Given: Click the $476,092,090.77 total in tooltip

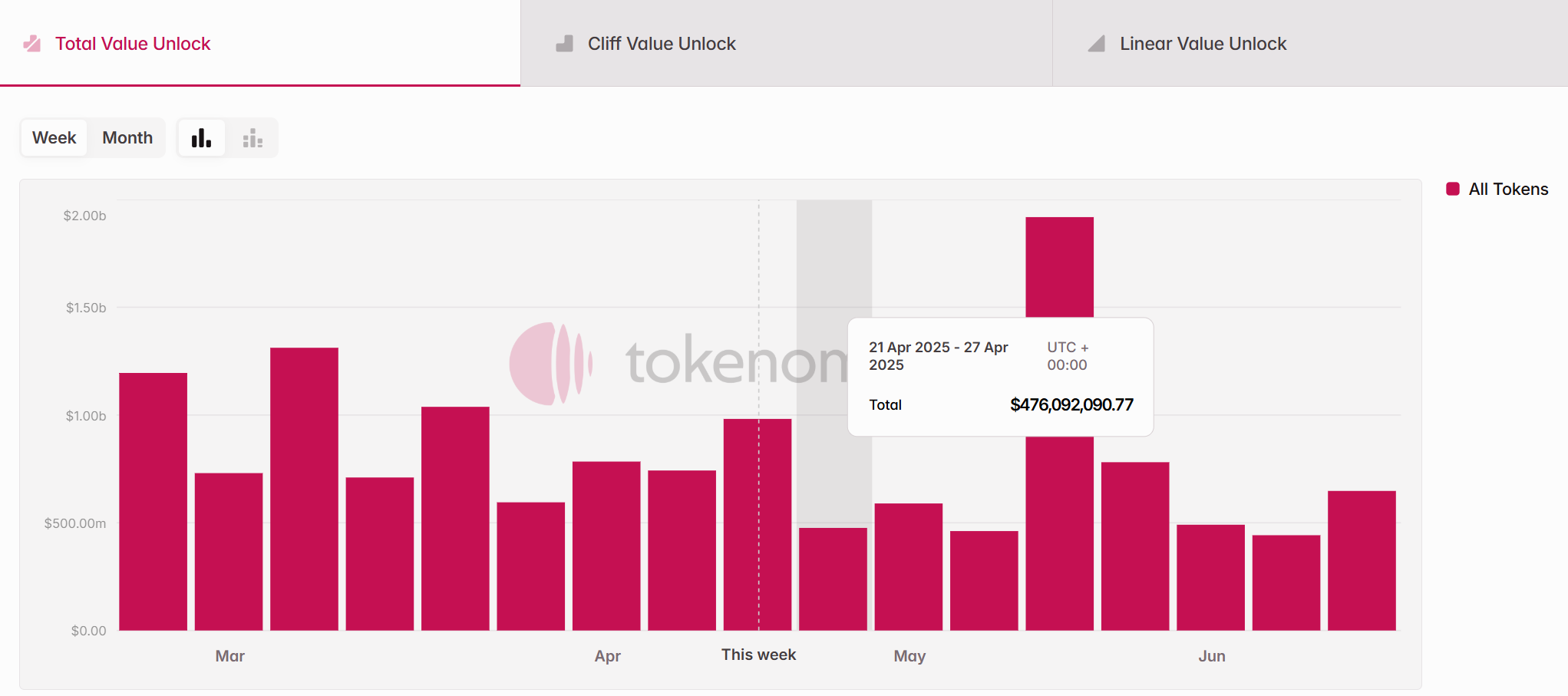Looking at the screenshot, I should (x=1071, y=404).
